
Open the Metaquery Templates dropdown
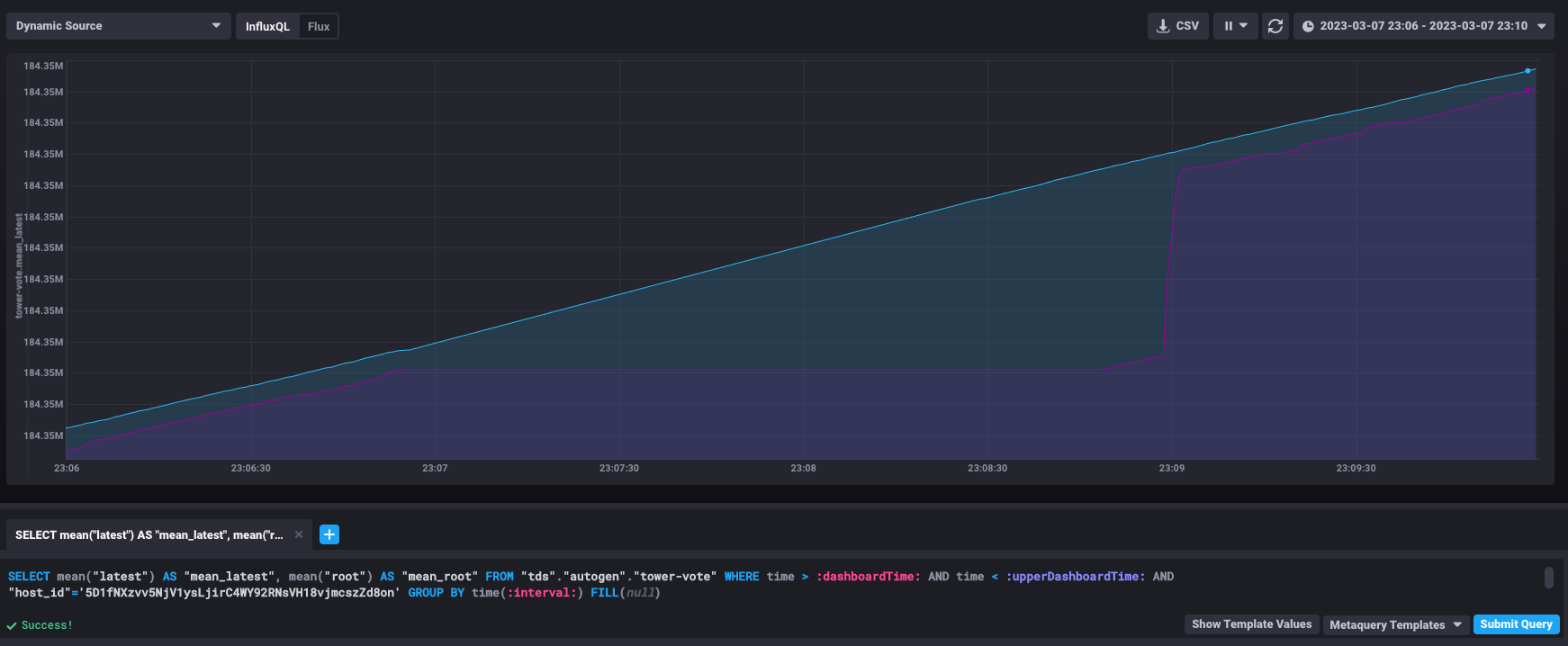tap(1395, 624)
